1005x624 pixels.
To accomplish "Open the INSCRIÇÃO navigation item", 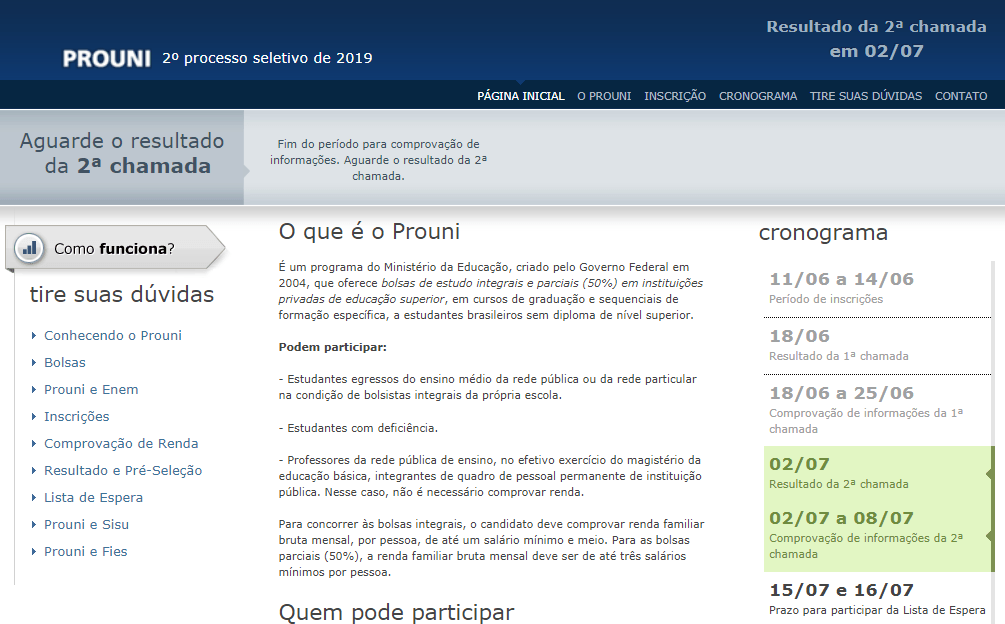I will 674,96.
